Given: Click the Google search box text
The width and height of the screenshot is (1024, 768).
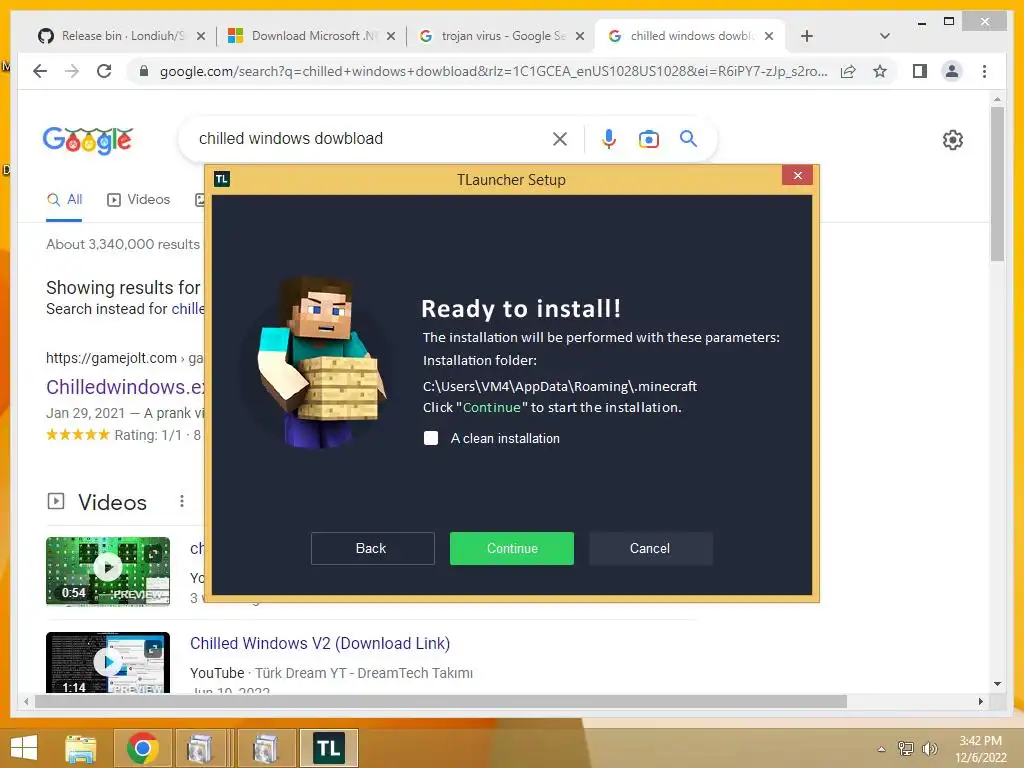Looking at the screenshot, I should click(291, 138).
